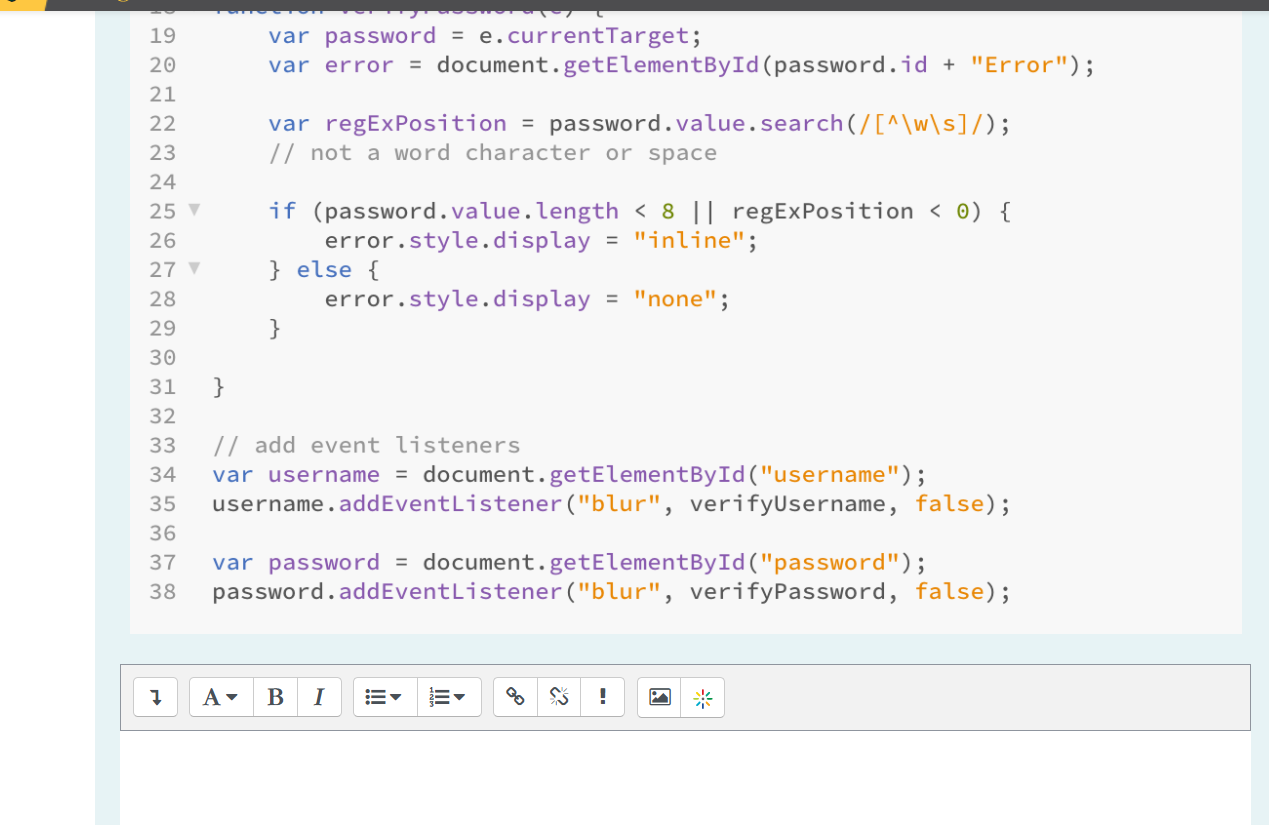1269x825 pixels.
Task: Click gutter line number 31
Action: [162, 386]
